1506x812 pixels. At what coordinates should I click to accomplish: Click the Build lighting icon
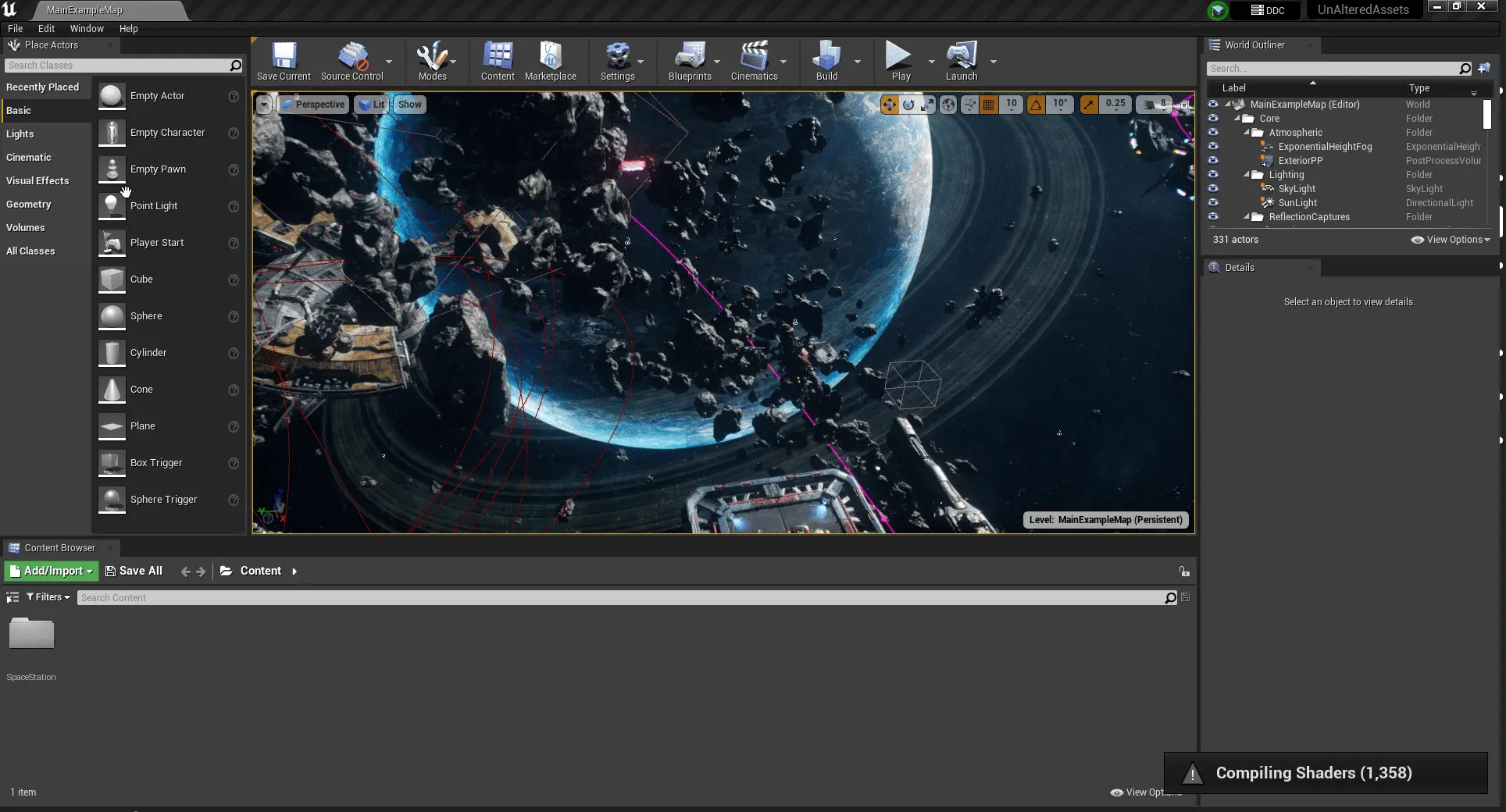tap(826, 61)
